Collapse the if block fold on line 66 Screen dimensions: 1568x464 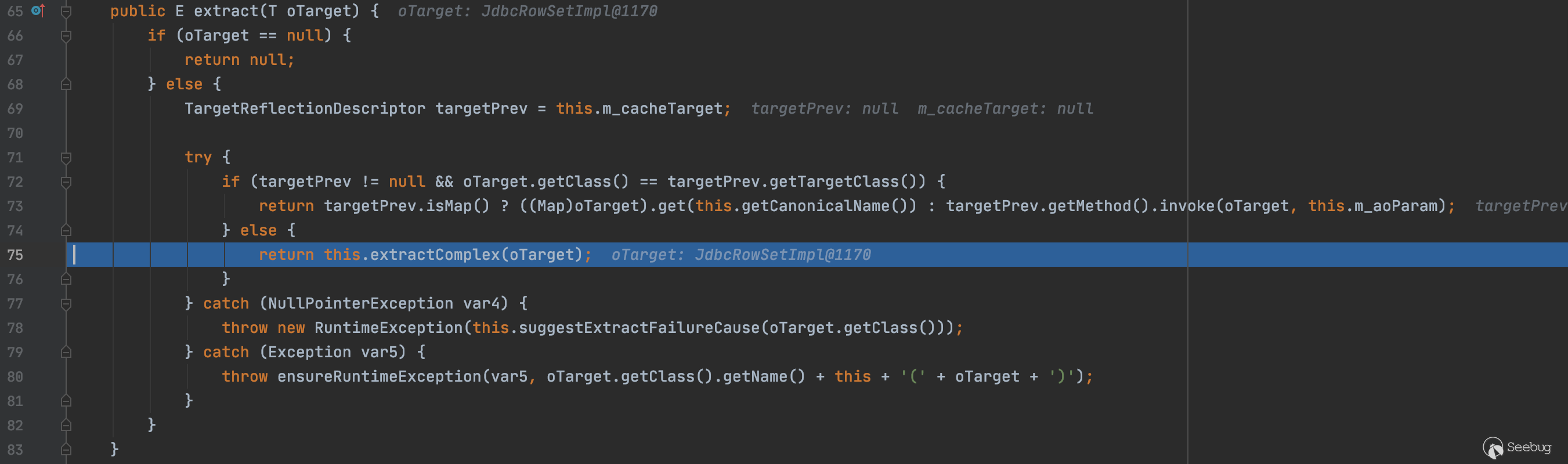click(66, 36)
